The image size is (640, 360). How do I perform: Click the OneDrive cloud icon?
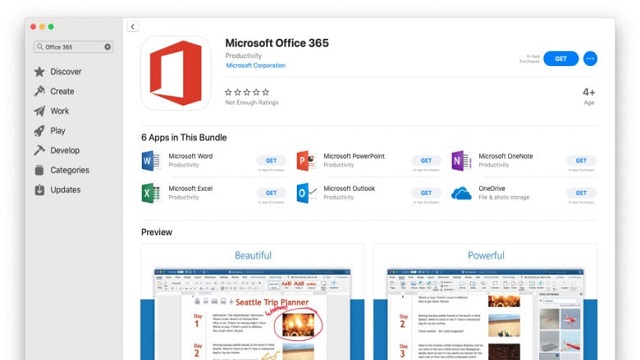(461, 193)
